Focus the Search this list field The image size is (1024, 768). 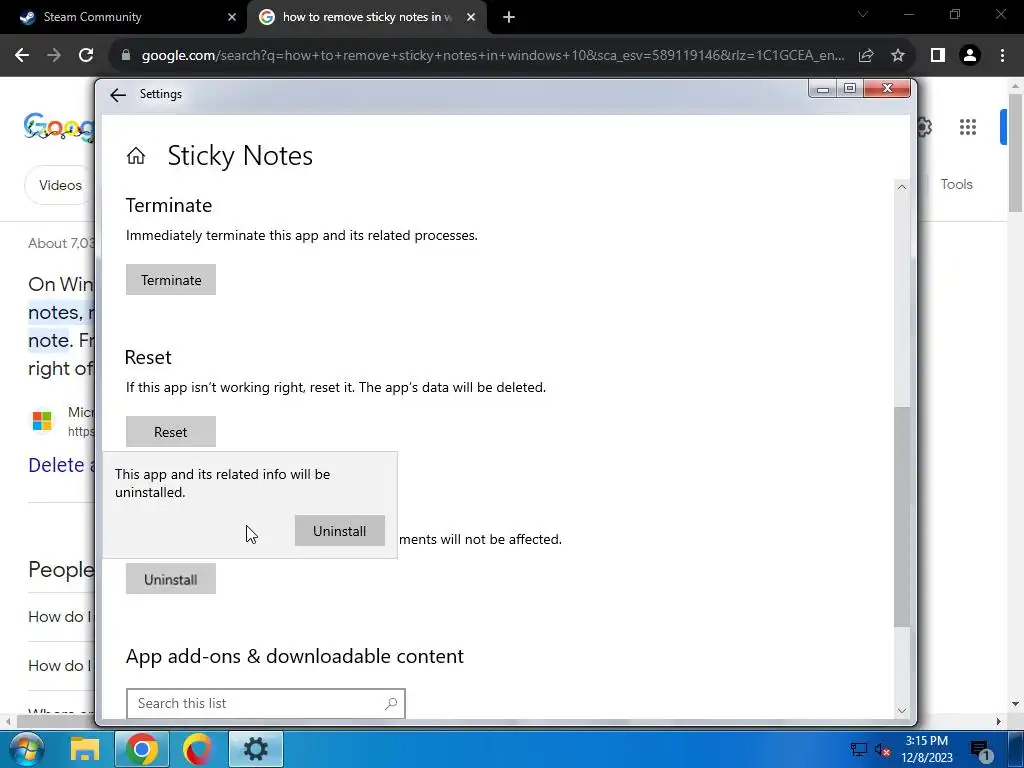click(266, 703)
